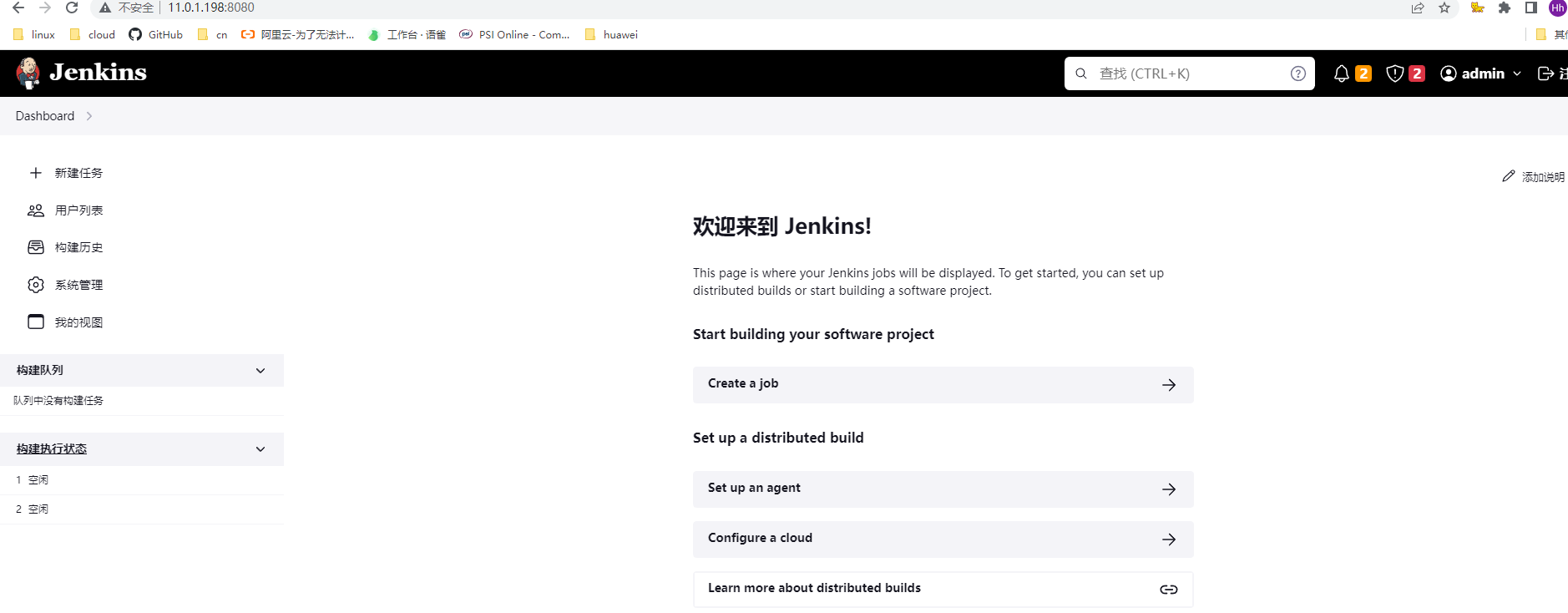Open search help question mark icon
This screenshot has width=1568, height=613.
pyautogui.click(x=1297, y=73)
